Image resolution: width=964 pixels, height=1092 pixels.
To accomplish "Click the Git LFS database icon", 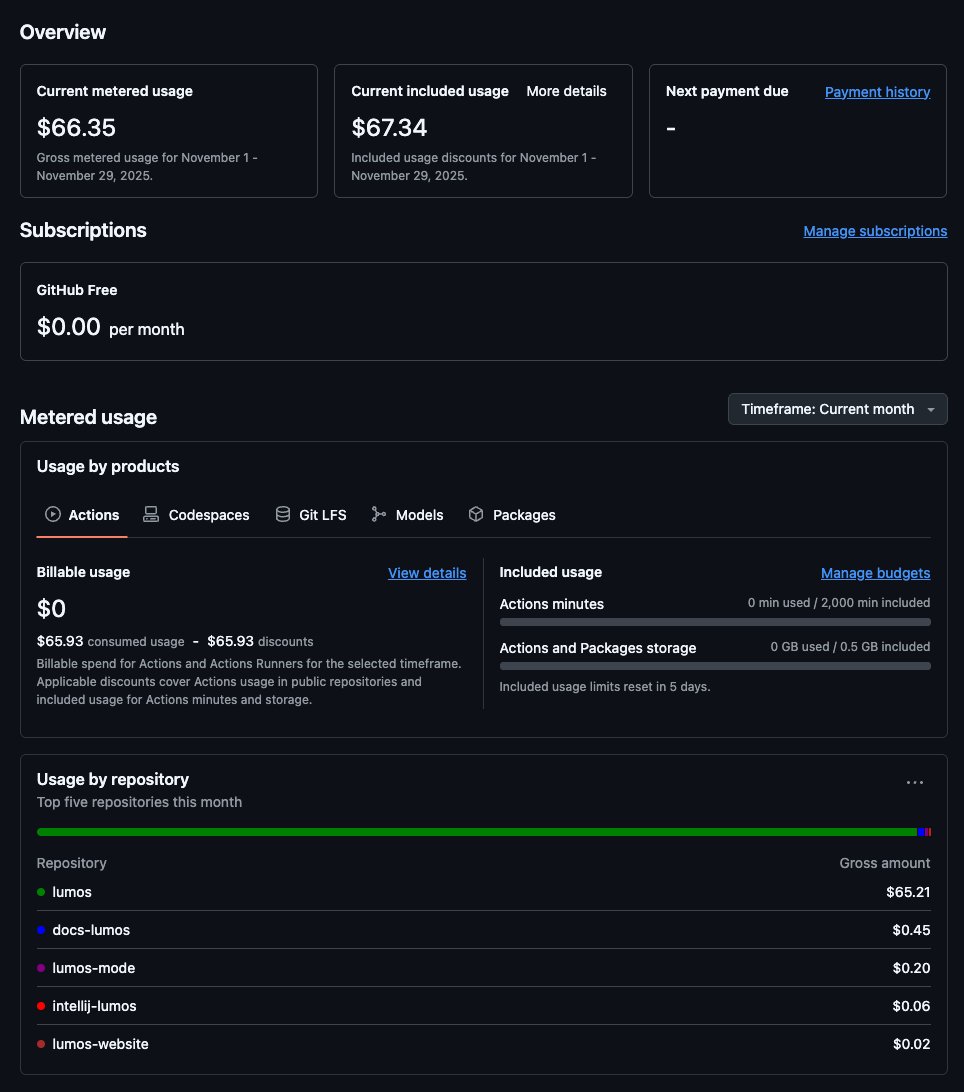I will point(283,514).
